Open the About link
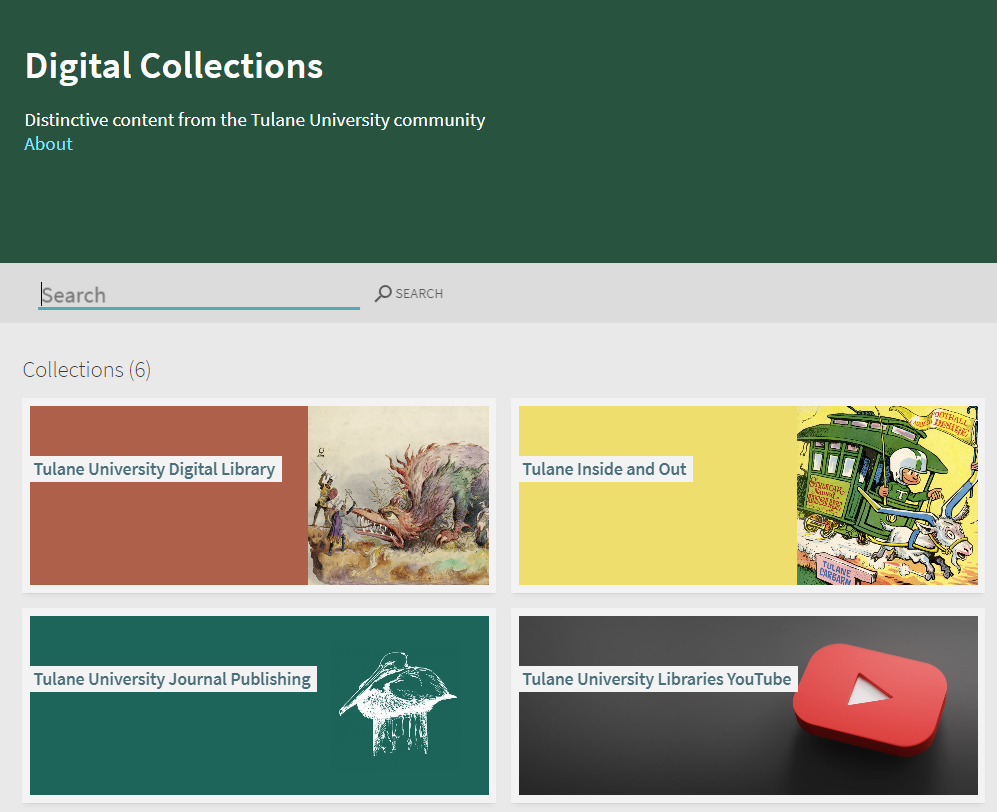Image resolution: width=997 pixels, height=812 pixels. tap(48, 144)
